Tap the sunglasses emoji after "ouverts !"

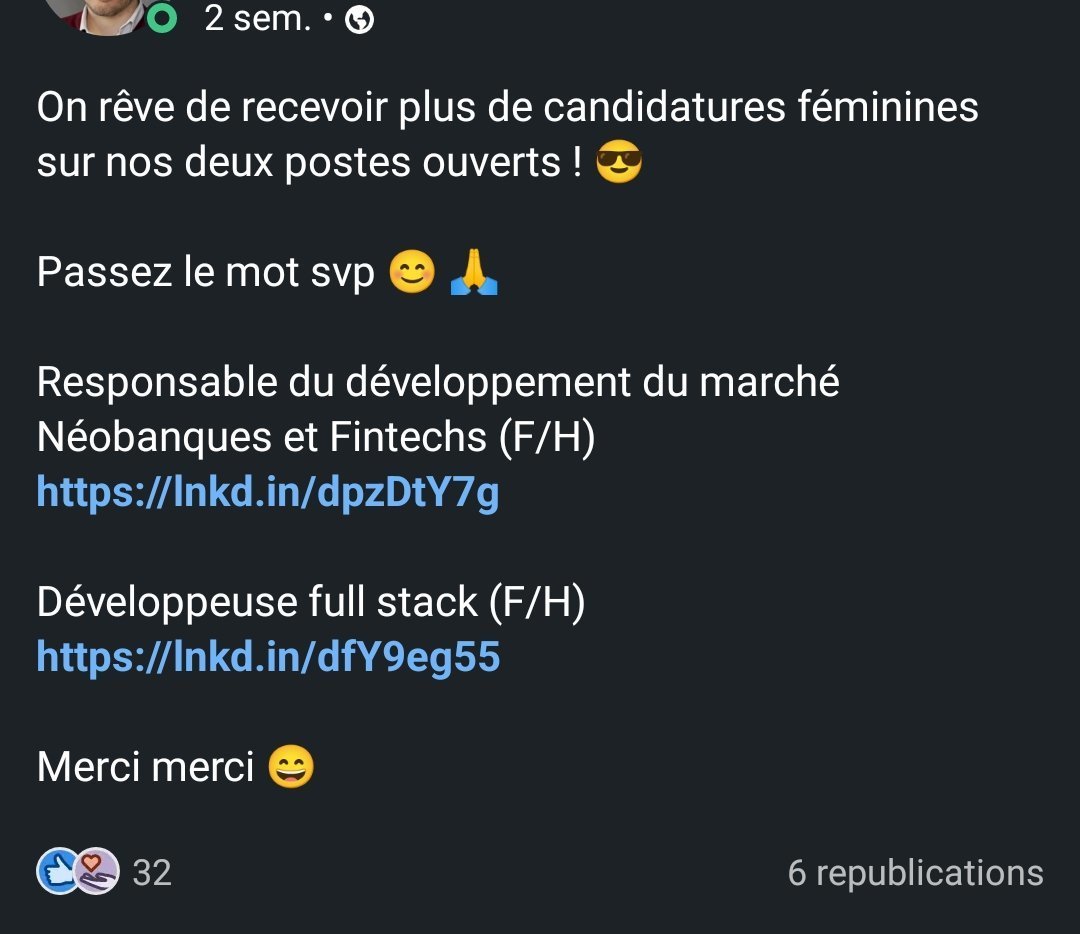click(x=619, y=162)
